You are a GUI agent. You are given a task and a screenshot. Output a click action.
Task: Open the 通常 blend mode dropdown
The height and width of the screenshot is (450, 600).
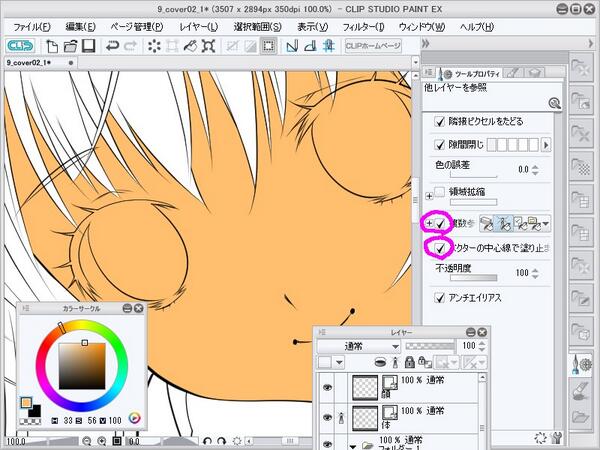[x=359, y=346]
